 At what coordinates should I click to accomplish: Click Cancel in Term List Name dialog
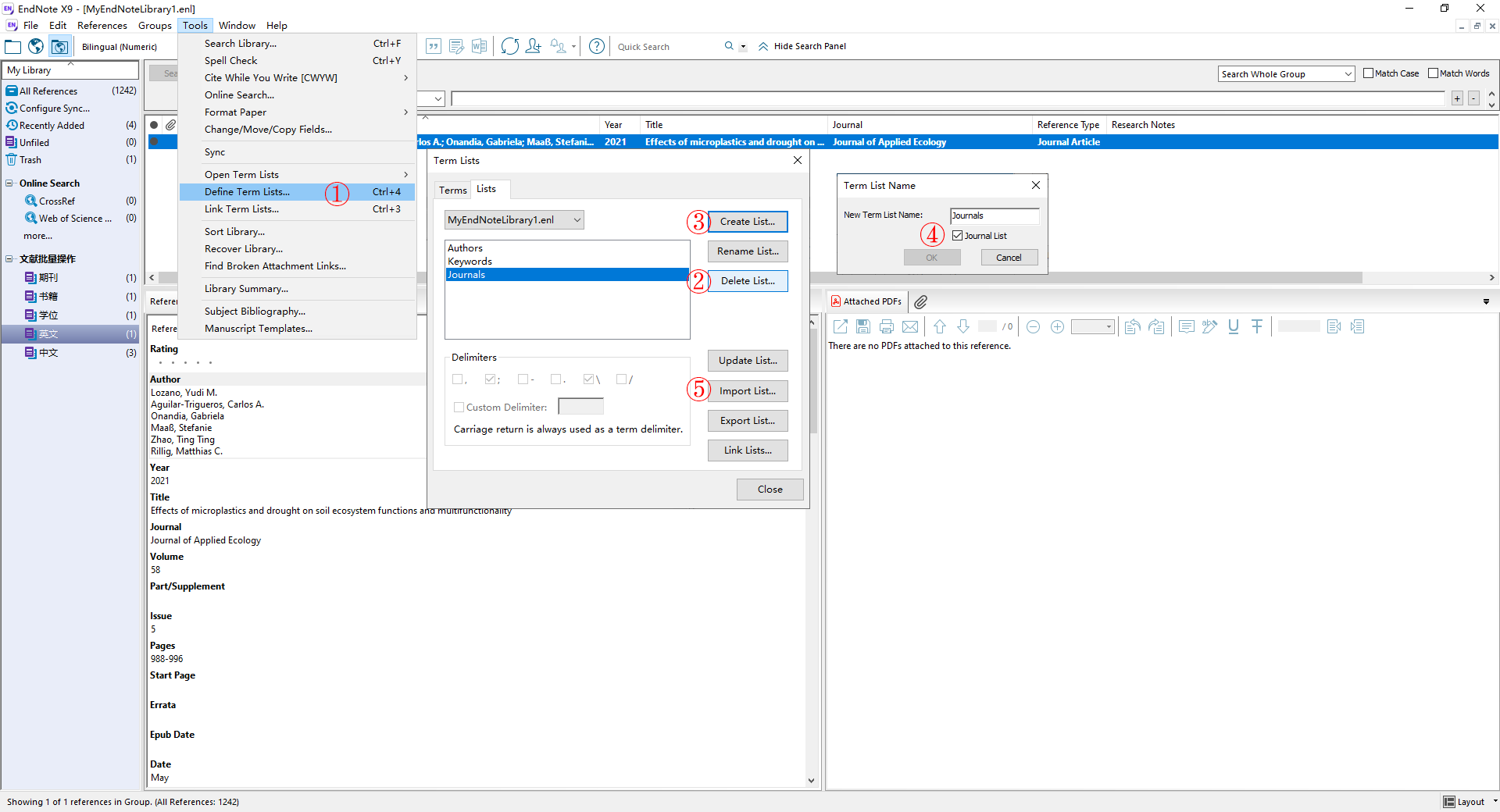pos(1009,258)
